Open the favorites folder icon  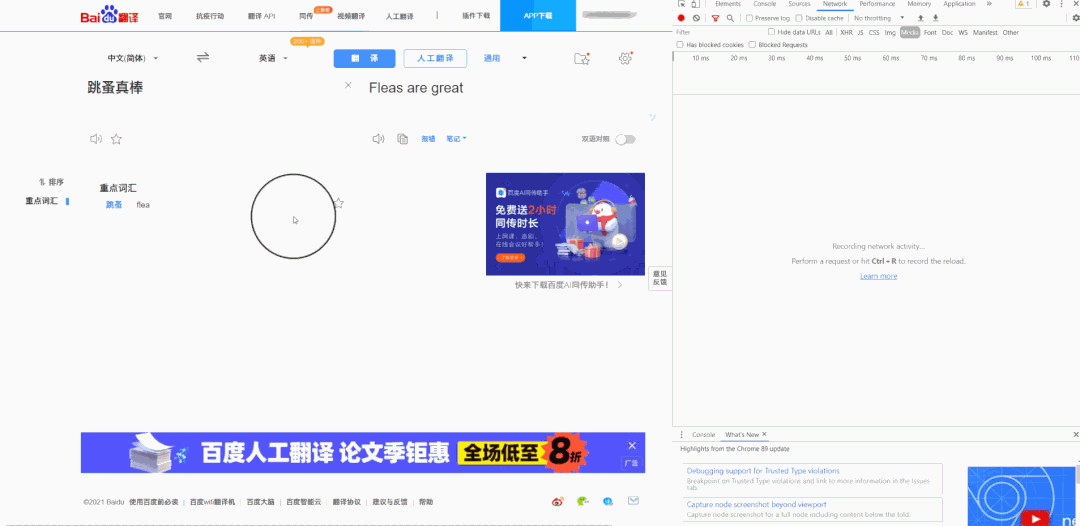pos(582,59)
